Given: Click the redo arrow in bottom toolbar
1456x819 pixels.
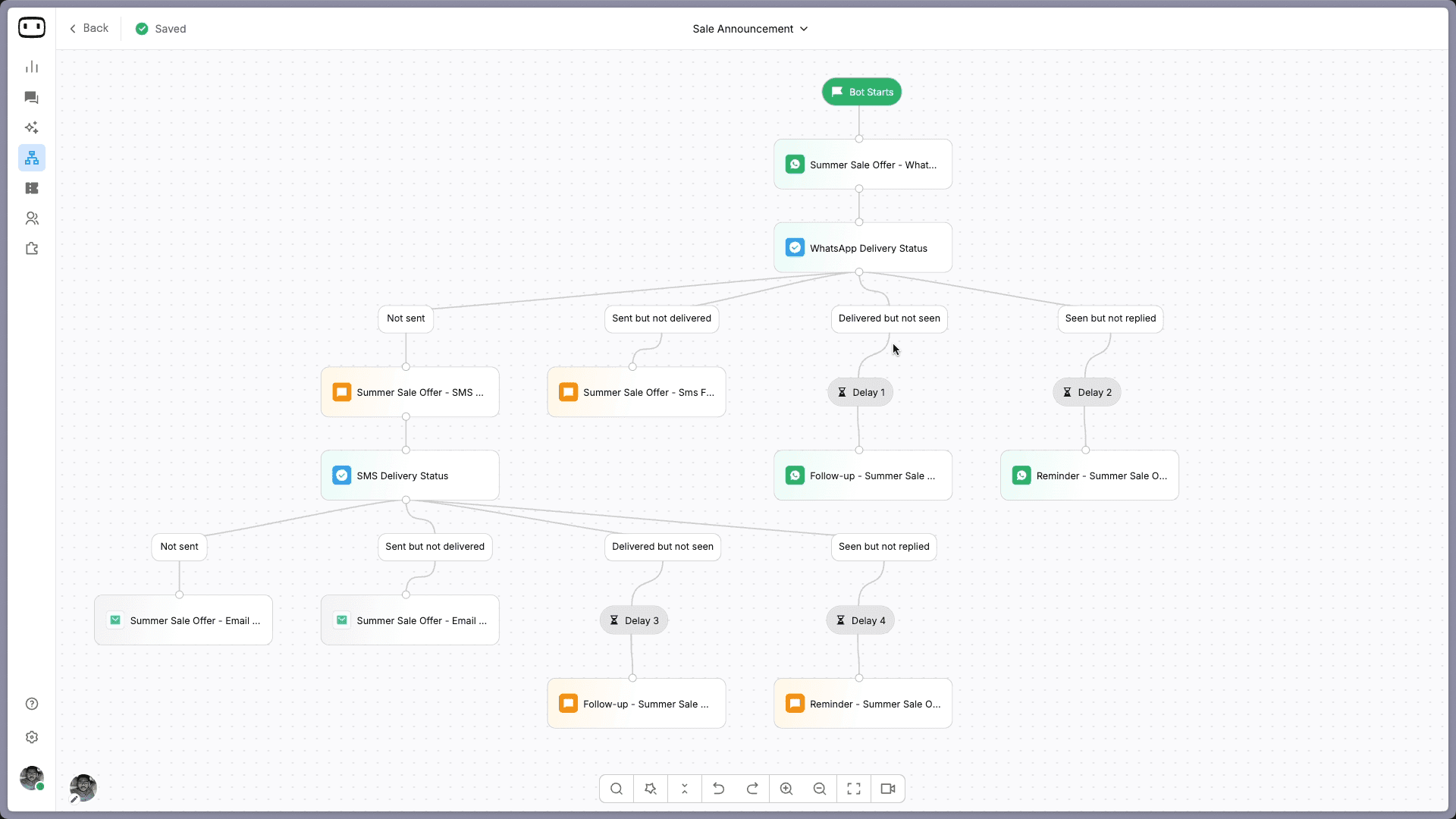Looking at the screenshot, I should pos(752,789).
